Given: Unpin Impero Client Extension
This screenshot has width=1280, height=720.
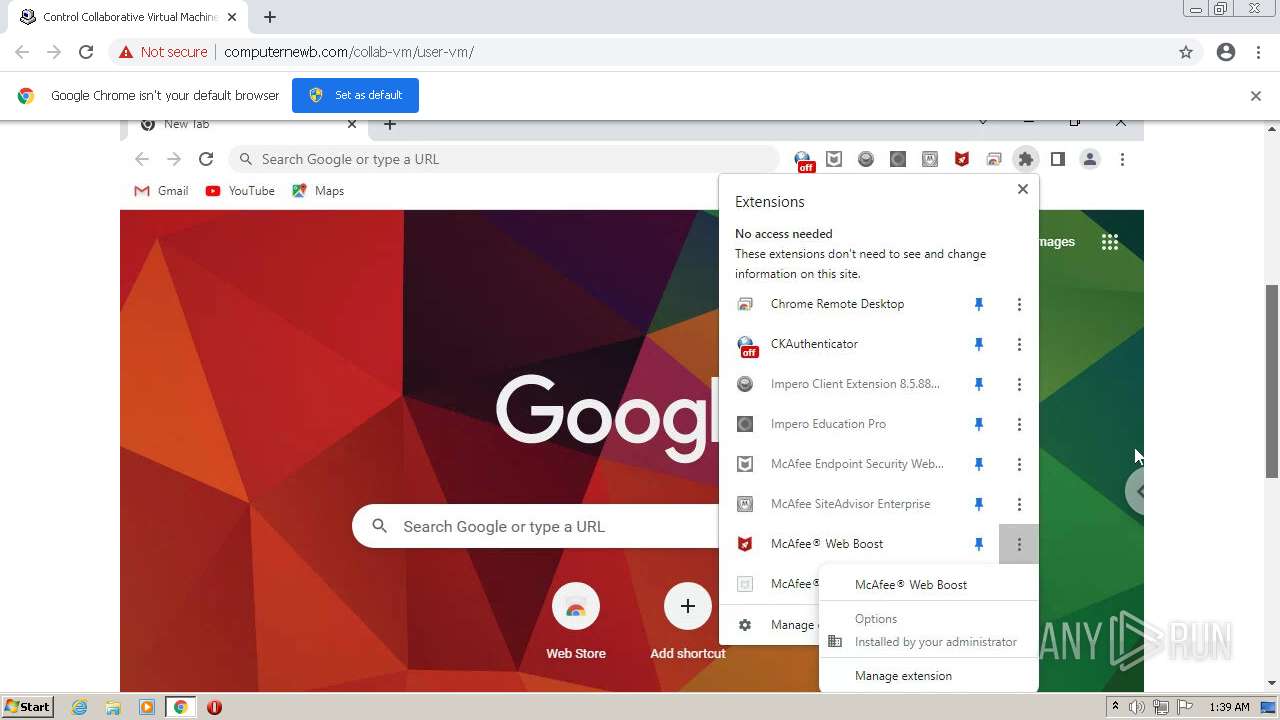Looking at the screenshot, I should (979, 384).
